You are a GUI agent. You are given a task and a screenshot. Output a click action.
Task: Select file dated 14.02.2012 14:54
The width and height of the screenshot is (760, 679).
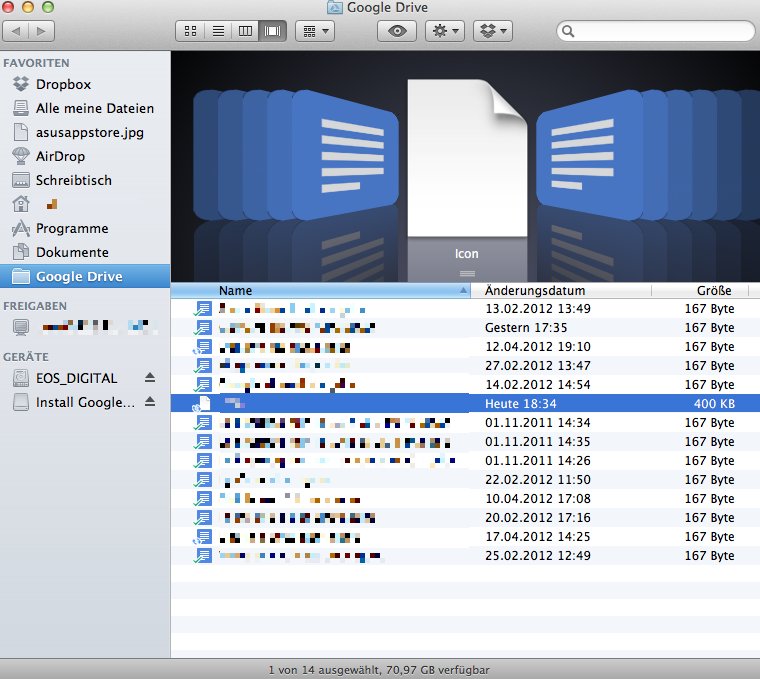click(x=465, y=384)
